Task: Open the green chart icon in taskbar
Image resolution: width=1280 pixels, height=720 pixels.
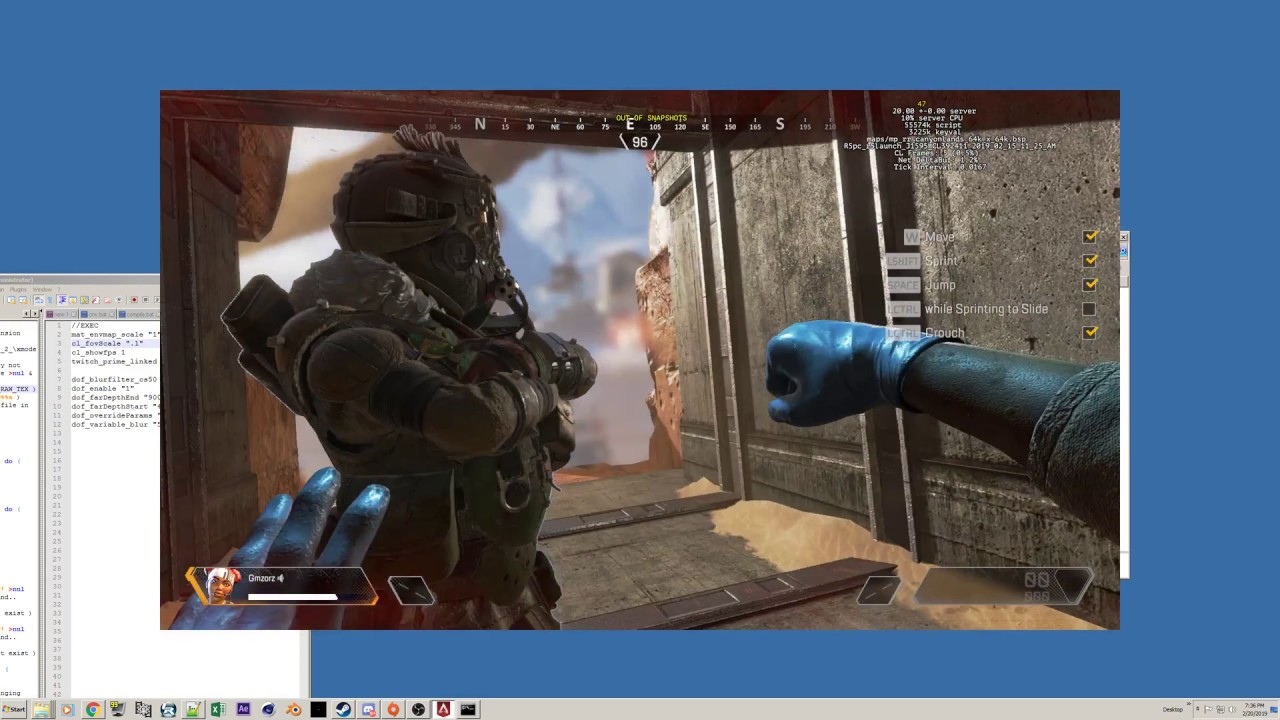Action: tap(193, 709)
